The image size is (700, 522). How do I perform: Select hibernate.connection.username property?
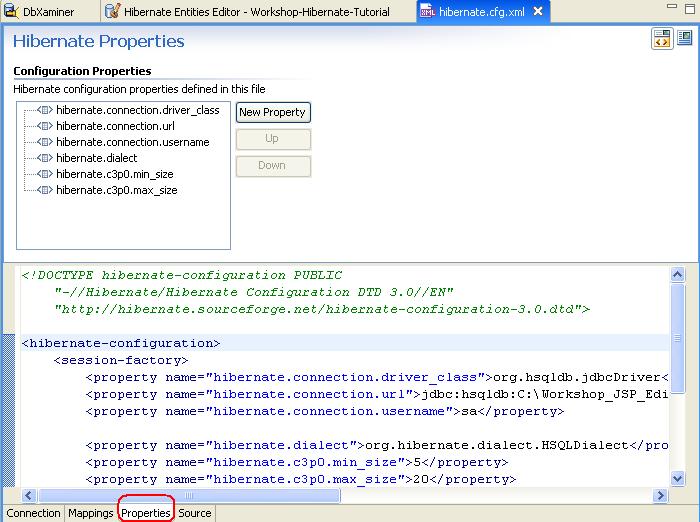click(133, 142)
